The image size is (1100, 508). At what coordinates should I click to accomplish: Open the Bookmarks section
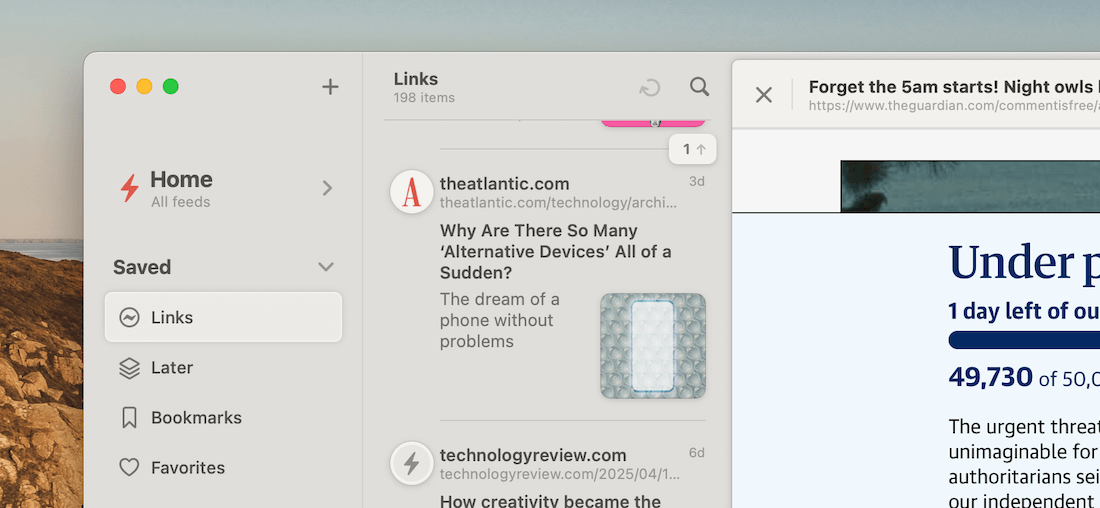(x=196, y=418)
